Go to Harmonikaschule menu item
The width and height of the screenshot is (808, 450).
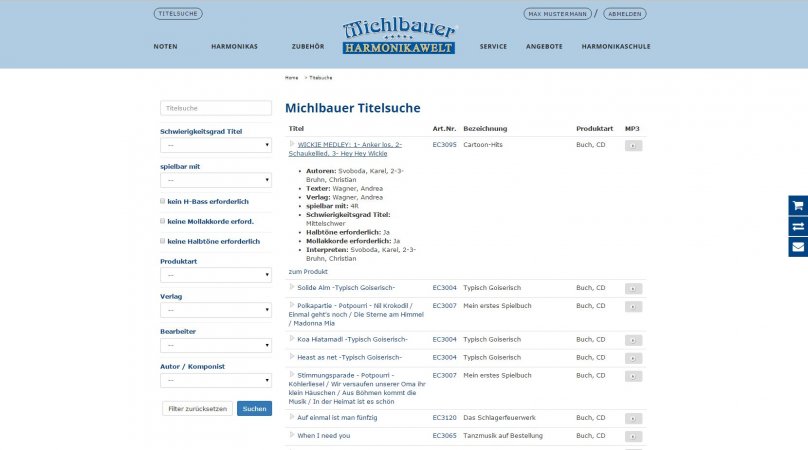coord(616,47)
